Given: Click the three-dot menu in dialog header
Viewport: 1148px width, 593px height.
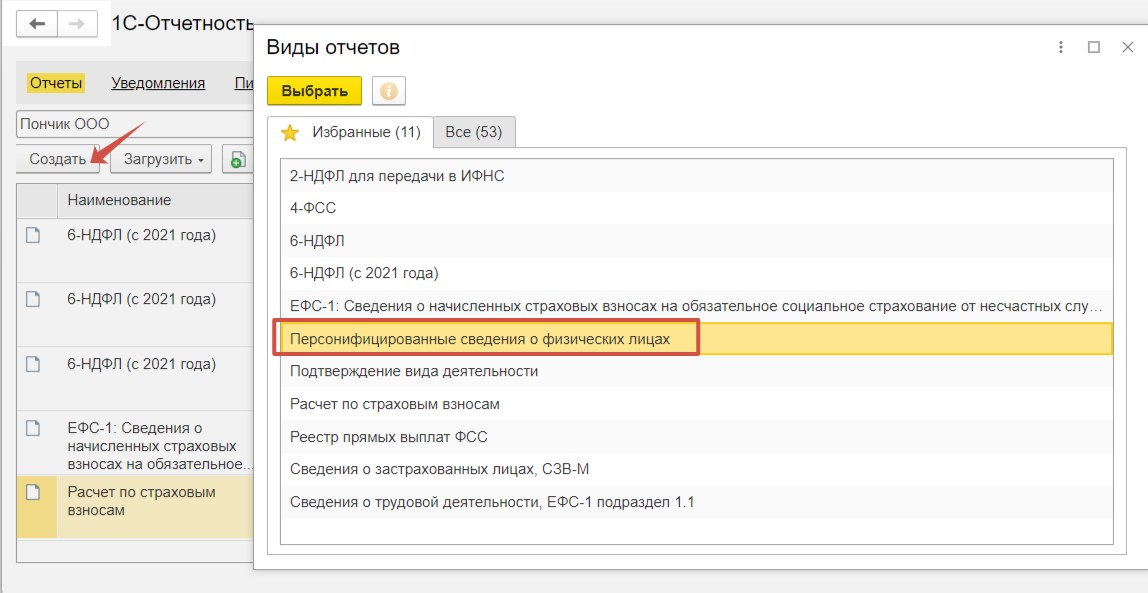Looking at the screenshot, I should (1060, 48).
